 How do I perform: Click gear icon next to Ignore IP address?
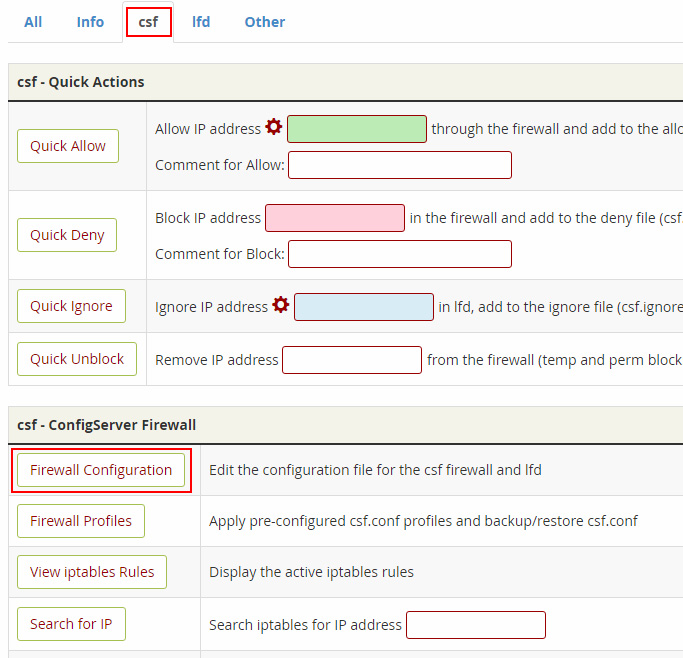pos(281,305)
